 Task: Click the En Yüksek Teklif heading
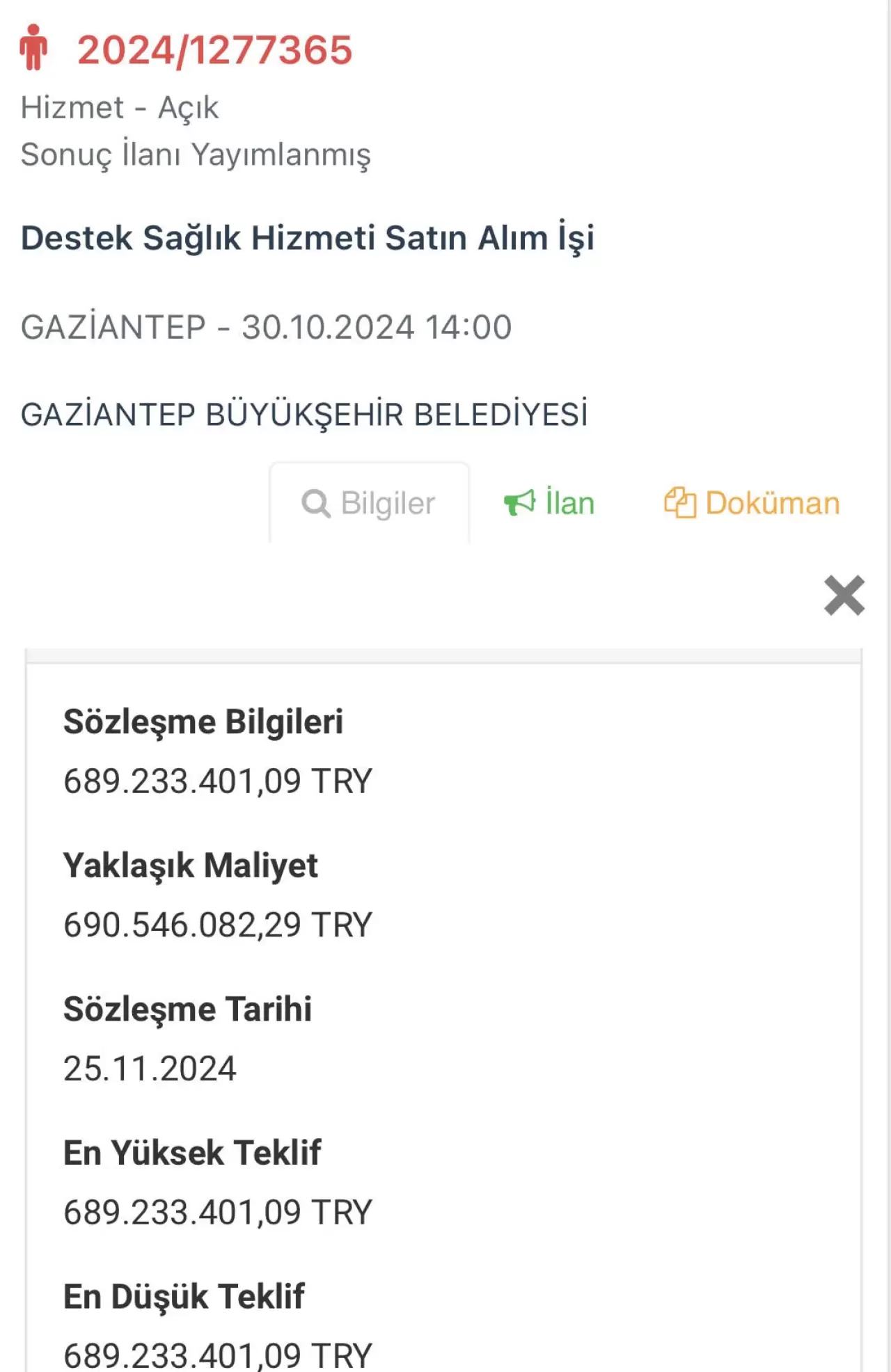[x=192, y=1153]
